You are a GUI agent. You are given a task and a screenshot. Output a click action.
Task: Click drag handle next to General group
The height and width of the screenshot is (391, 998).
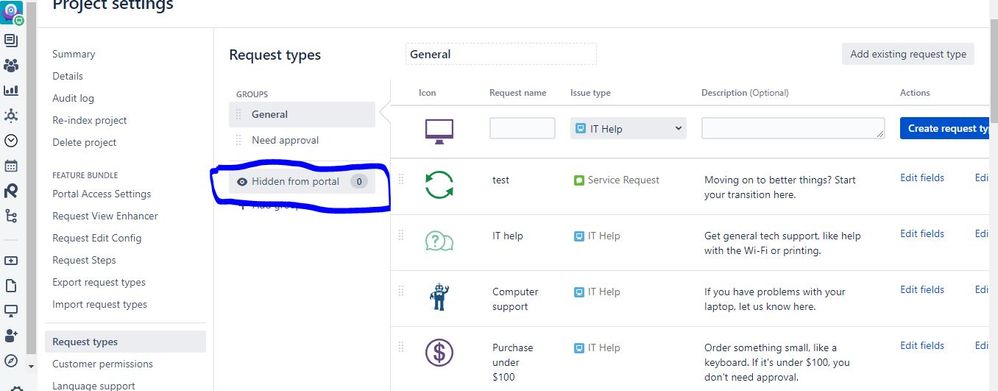coord(239,115)
